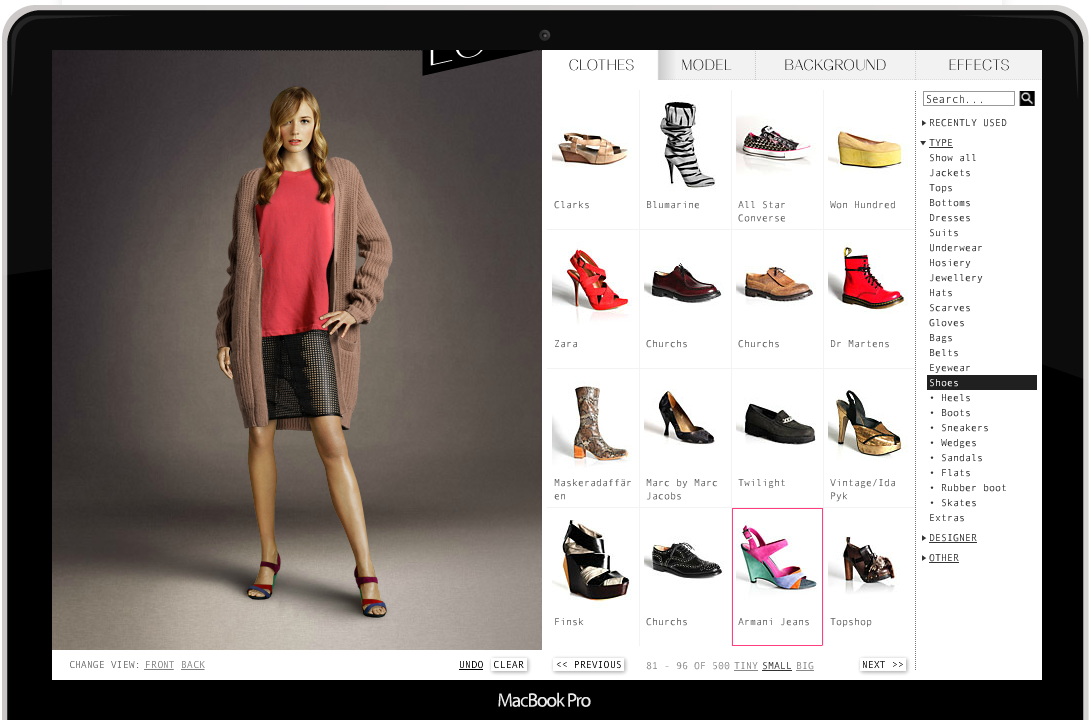
Task: Narrow shoes to Flats
Action: coord(955,472)
